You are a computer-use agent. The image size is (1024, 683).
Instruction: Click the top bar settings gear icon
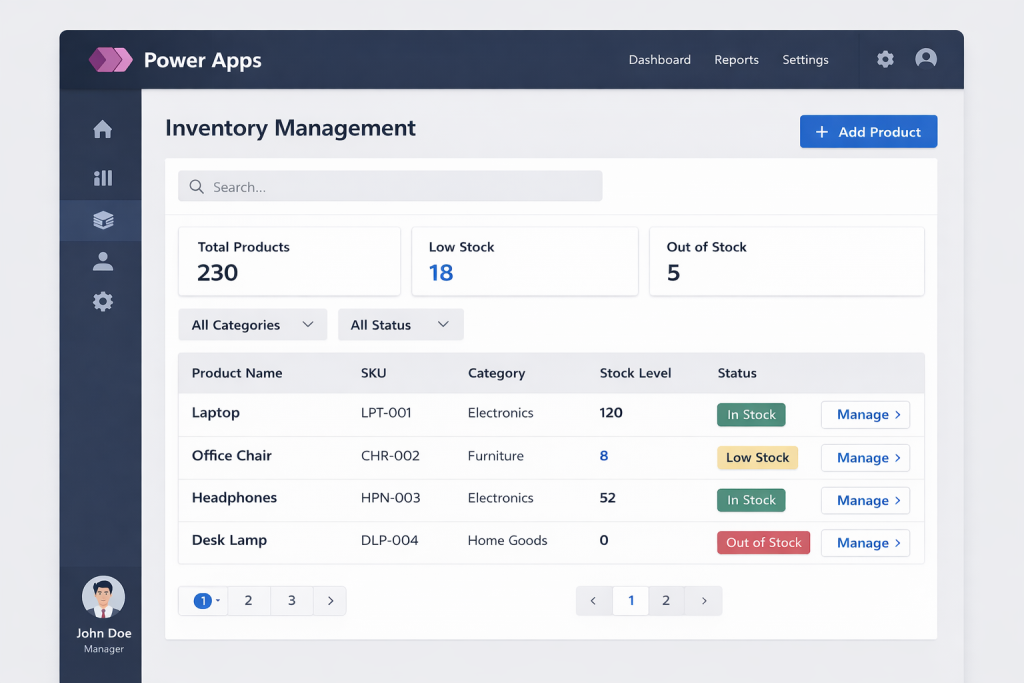[885, 60]
